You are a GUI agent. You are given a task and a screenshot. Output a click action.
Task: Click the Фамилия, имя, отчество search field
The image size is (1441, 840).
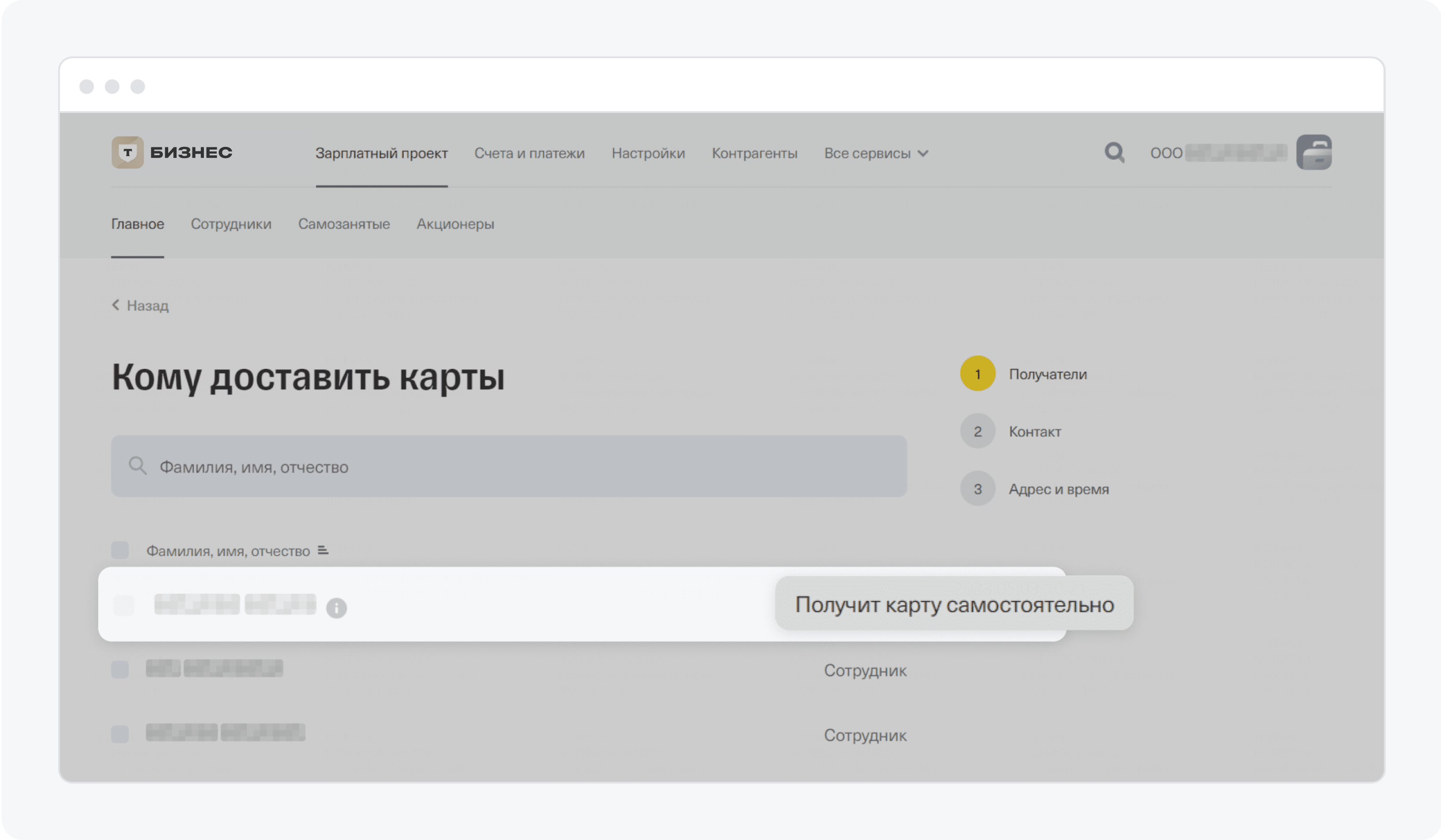[509, 467]
